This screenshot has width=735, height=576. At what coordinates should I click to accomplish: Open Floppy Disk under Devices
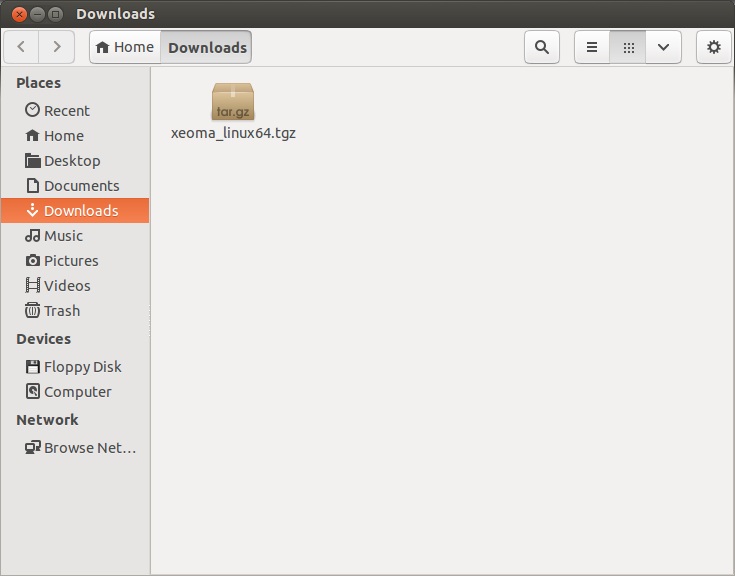click(82, 367)
